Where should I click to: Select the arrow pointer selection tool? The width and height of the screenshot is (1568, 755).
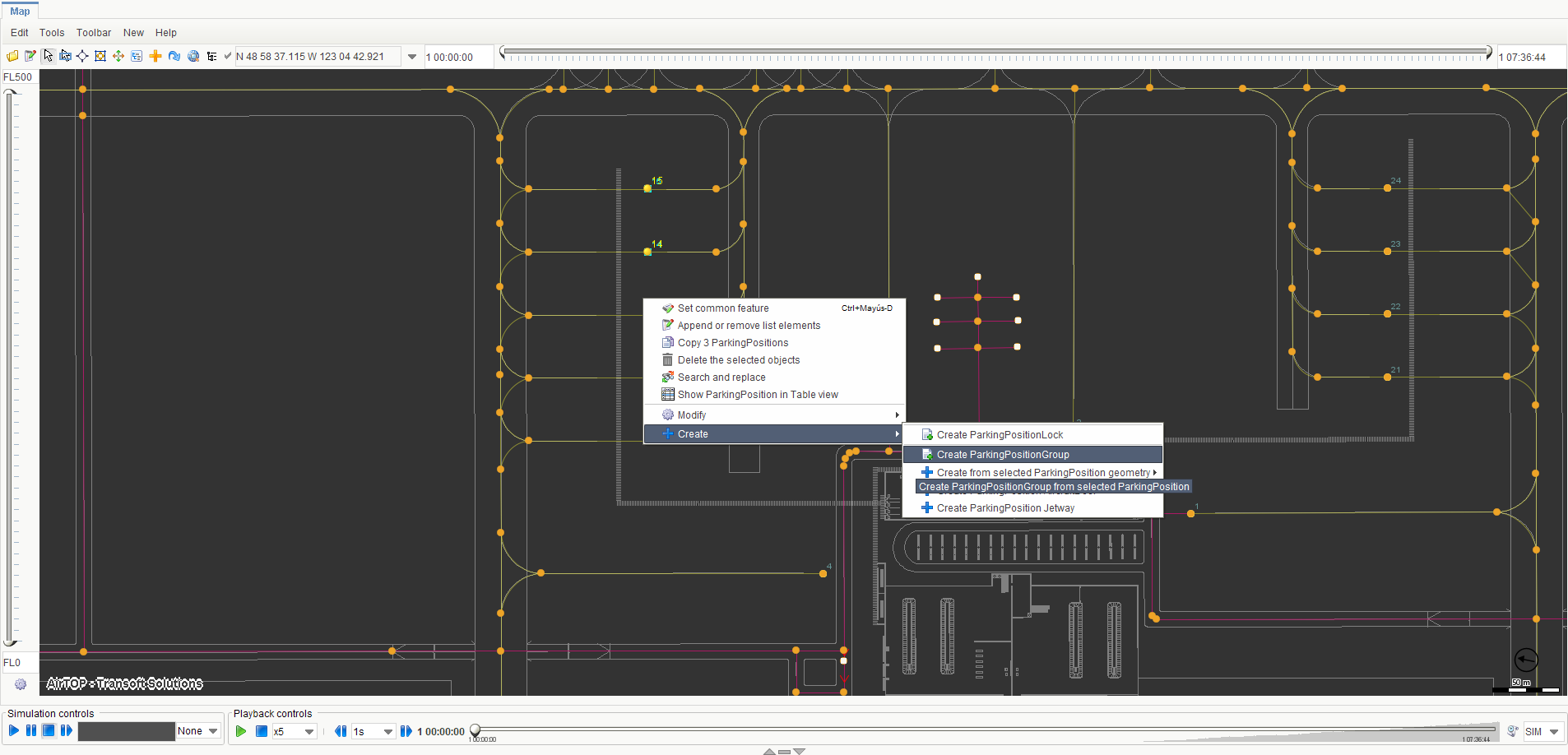48,56
